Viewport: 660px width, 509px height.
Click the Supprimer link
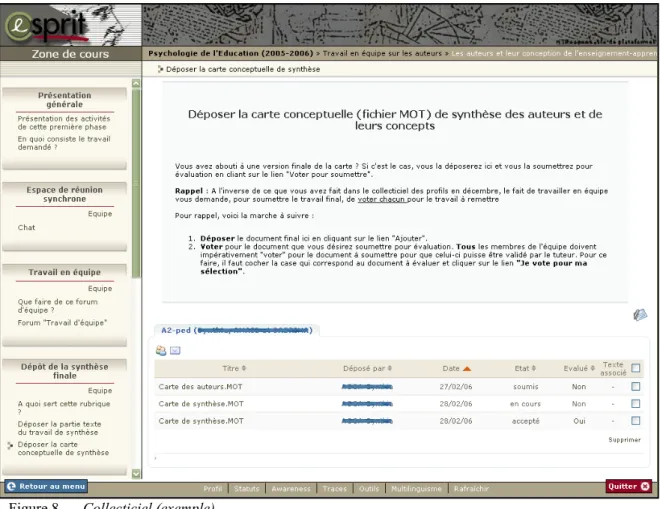(x=624, y=440)
